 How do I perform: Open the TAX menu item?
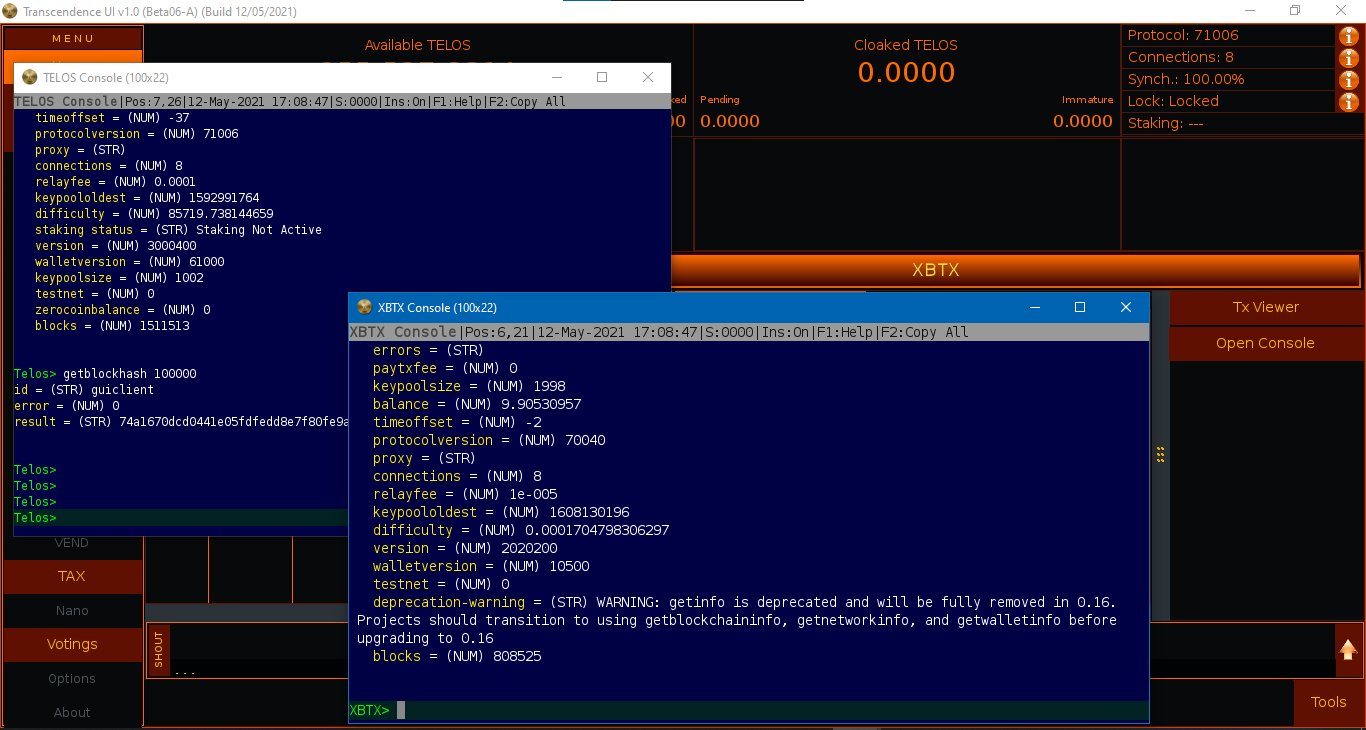click(x=72, y=576)
